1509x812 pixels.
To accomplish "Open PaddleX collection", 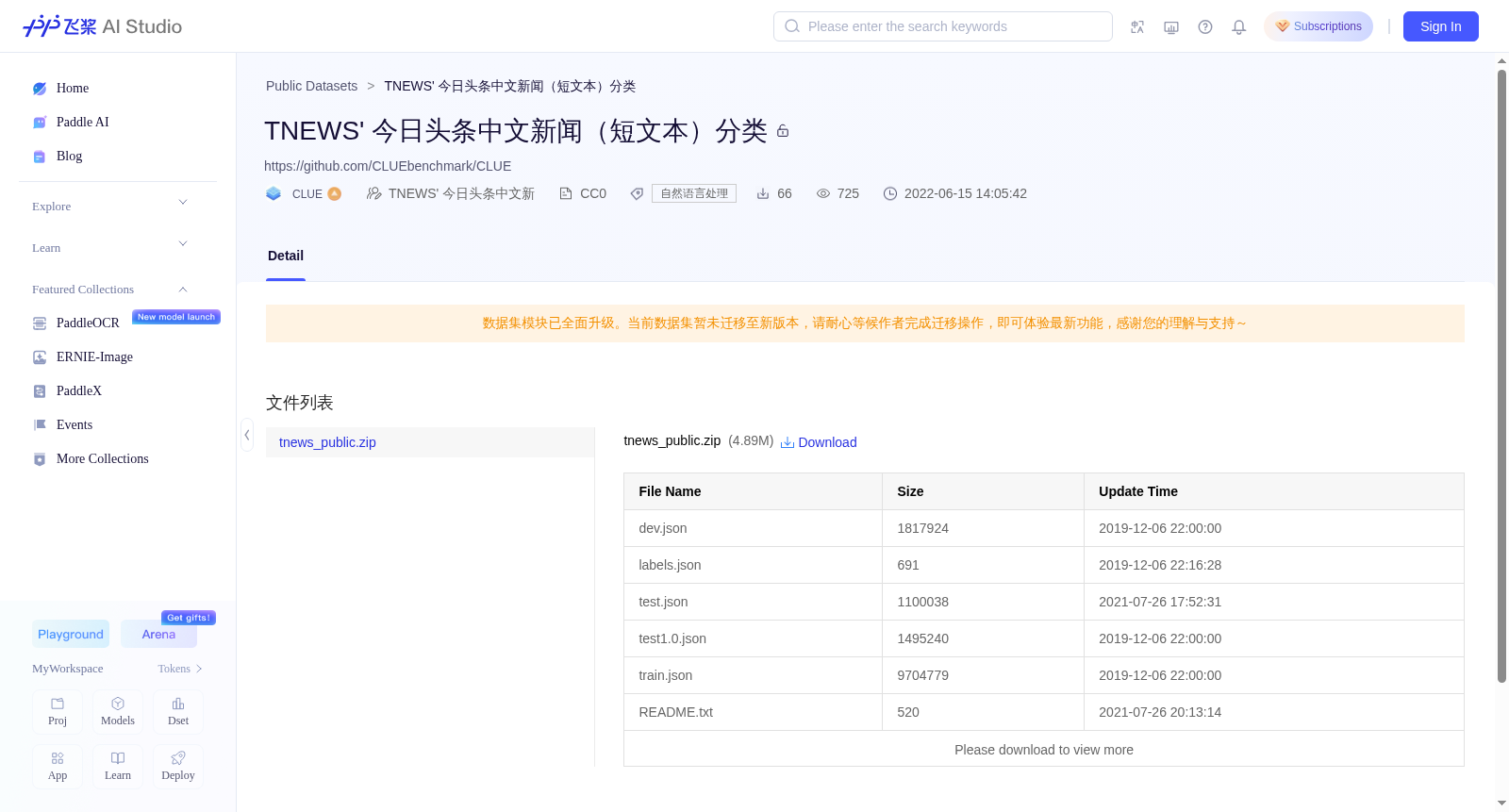I will coord(79,390).
